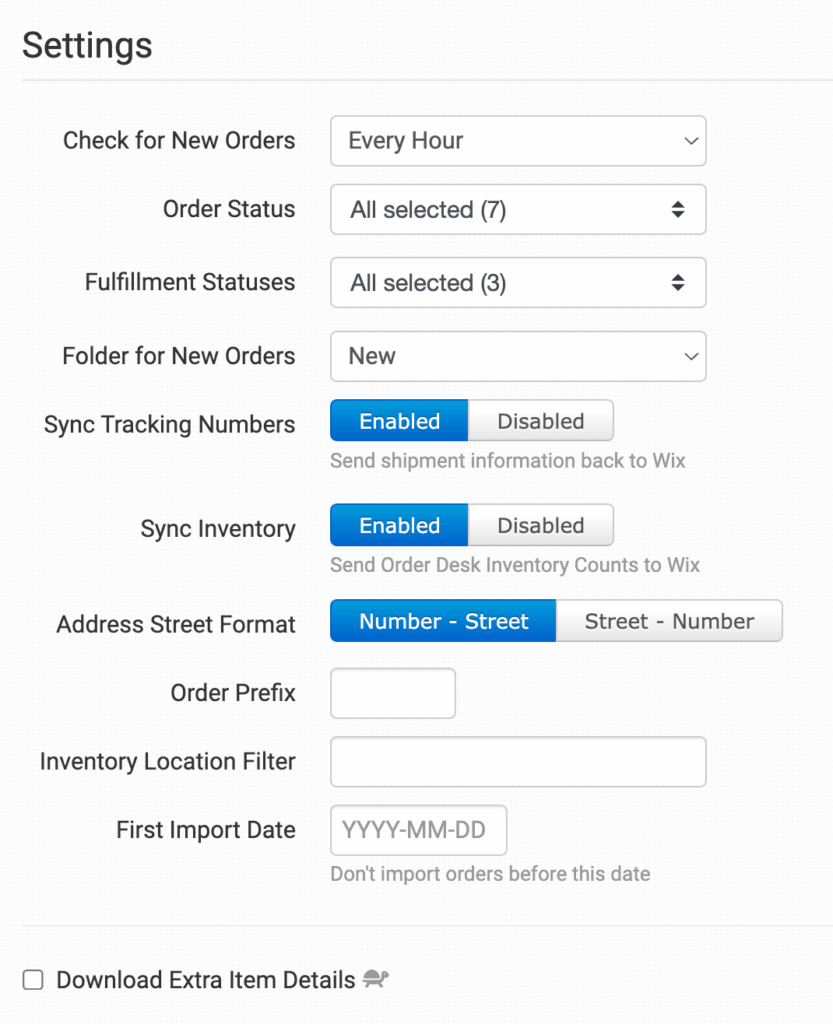Image resolution: width=833 pixels, height=1024 pixels.
Task: Click the First Import Date field
Action: pyautogui.click(x=418, y=830)
